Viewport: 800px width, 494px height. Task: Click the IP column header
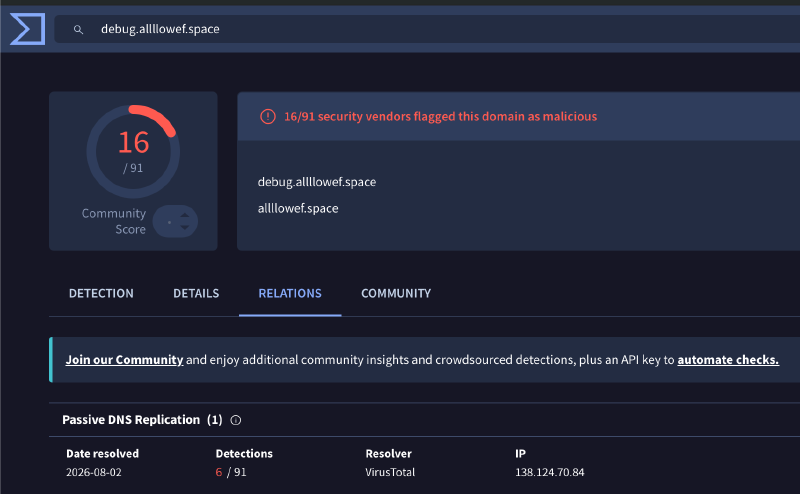520,453
